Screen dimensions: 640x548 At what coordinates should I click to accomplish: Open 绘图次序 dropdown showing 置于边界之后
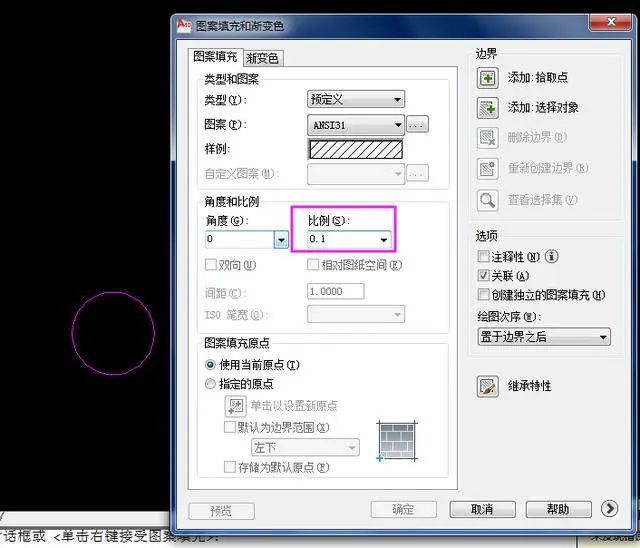544,337
